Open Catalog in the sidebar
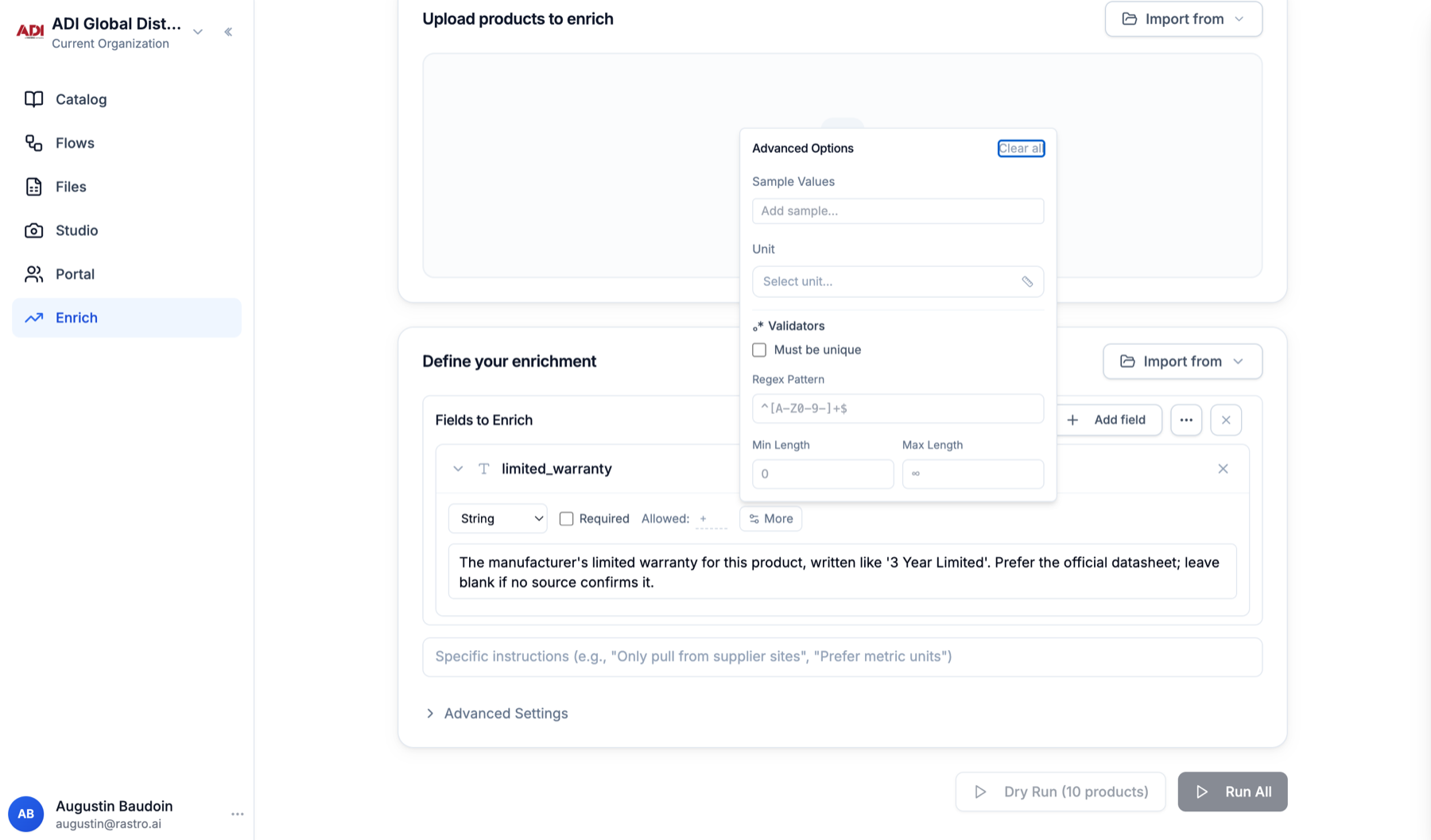1431x840 pixels. (x=126, y=99)
